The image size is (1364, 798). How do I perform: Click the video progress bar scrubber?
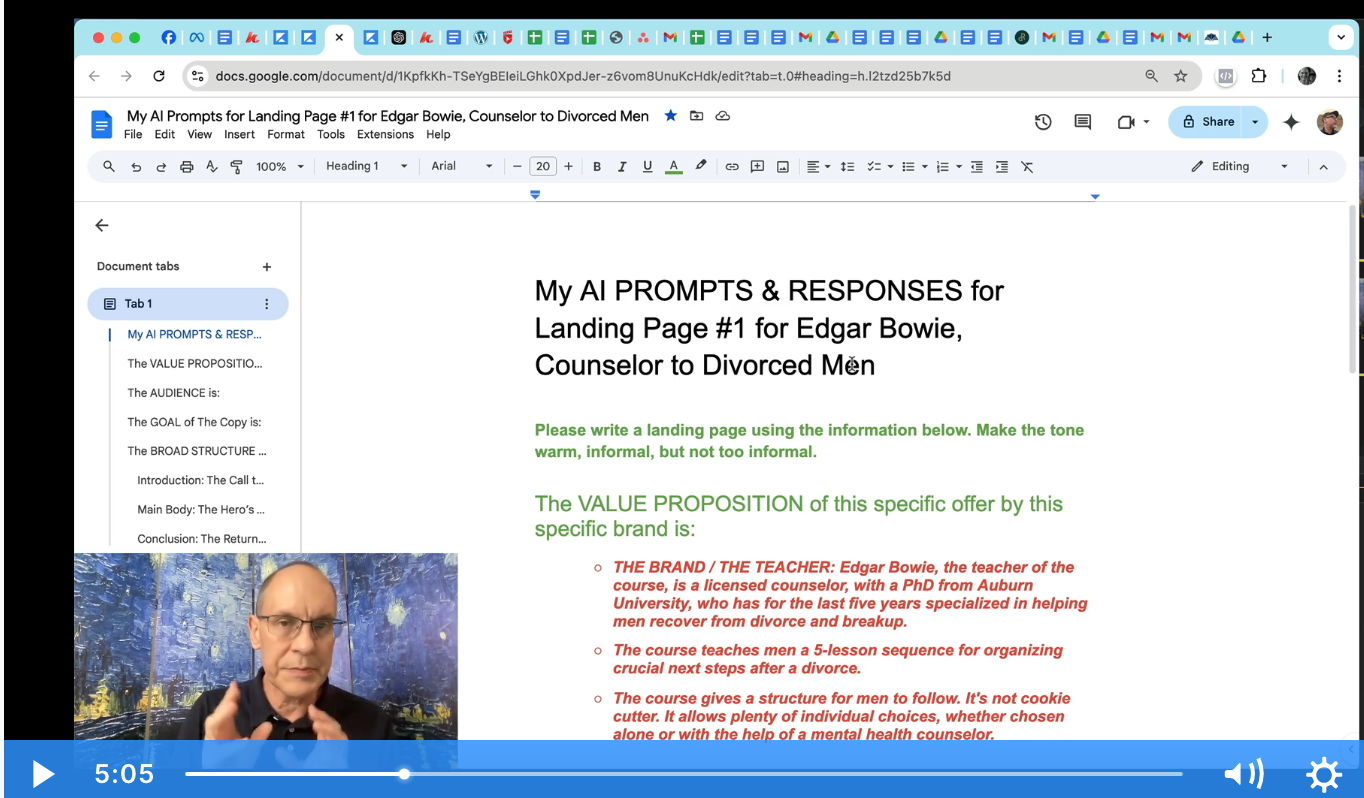pyautogui.click(x=404, y=774)
